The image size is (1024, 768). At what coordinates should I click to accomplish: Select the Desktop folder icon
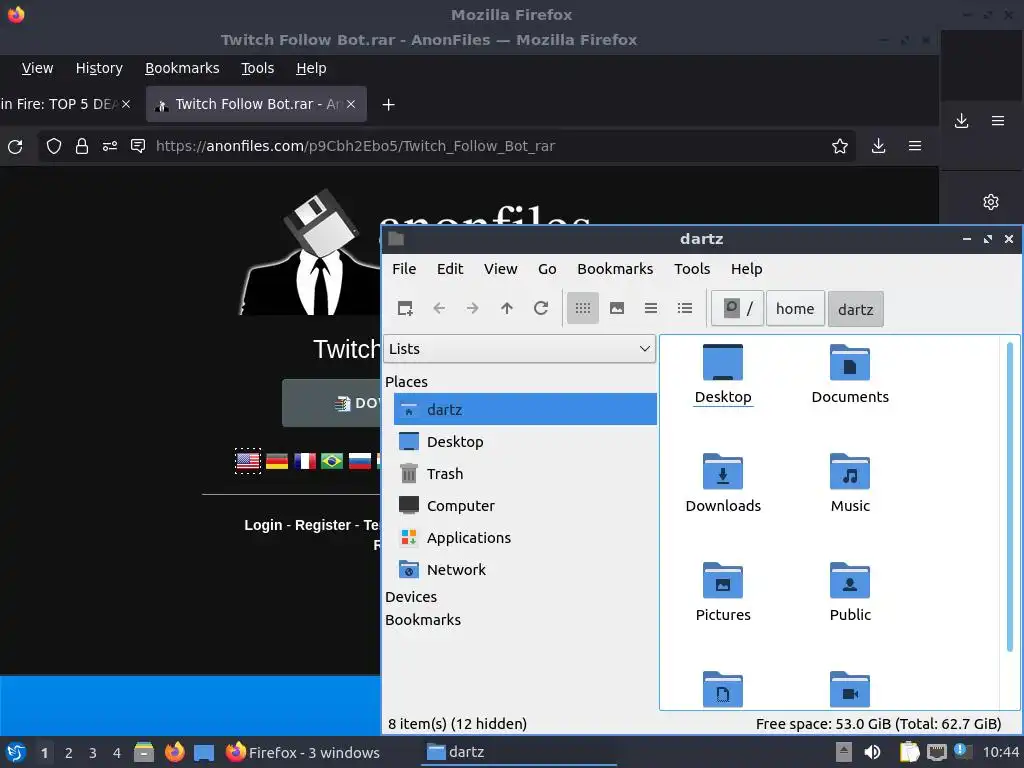(x=723, y=374)
